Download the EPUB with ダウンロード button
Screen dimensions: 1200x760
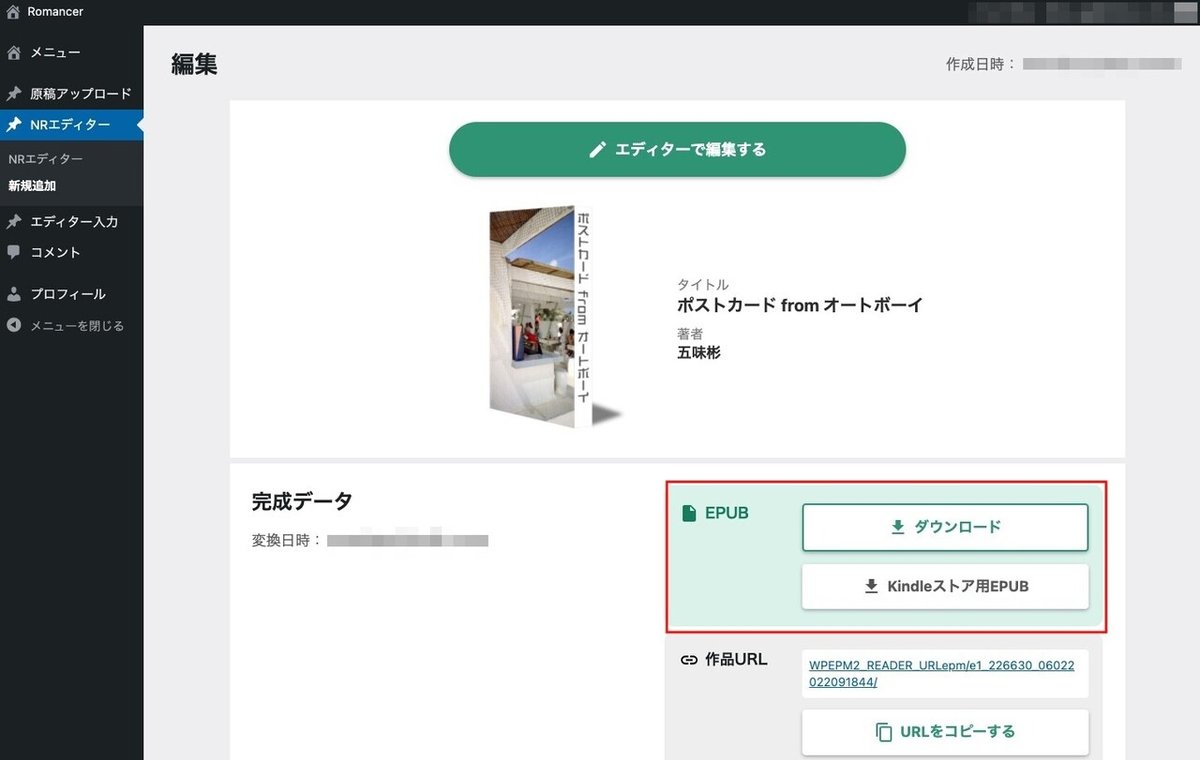[x=944, y=527]
